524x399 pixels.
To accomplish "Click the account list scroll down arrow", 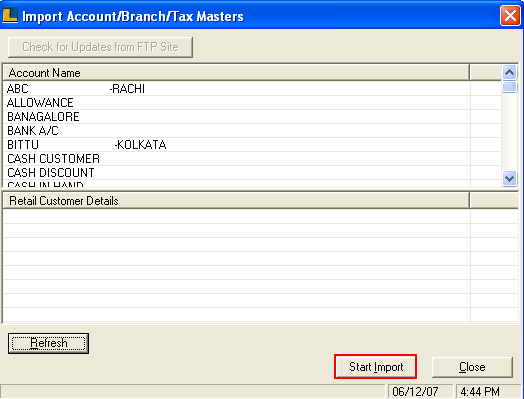I will pos(509,178).
